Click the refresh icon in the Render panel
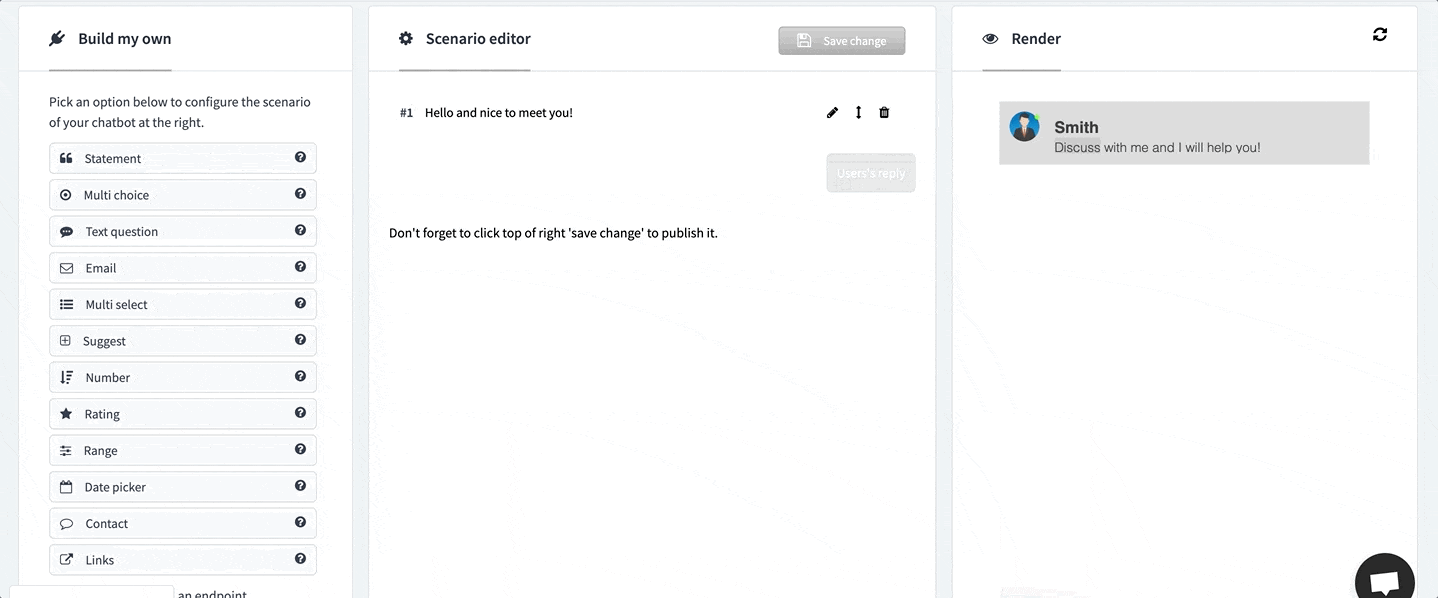The width and height of the screenshot is (1438, 598). tap(1380, 35)
